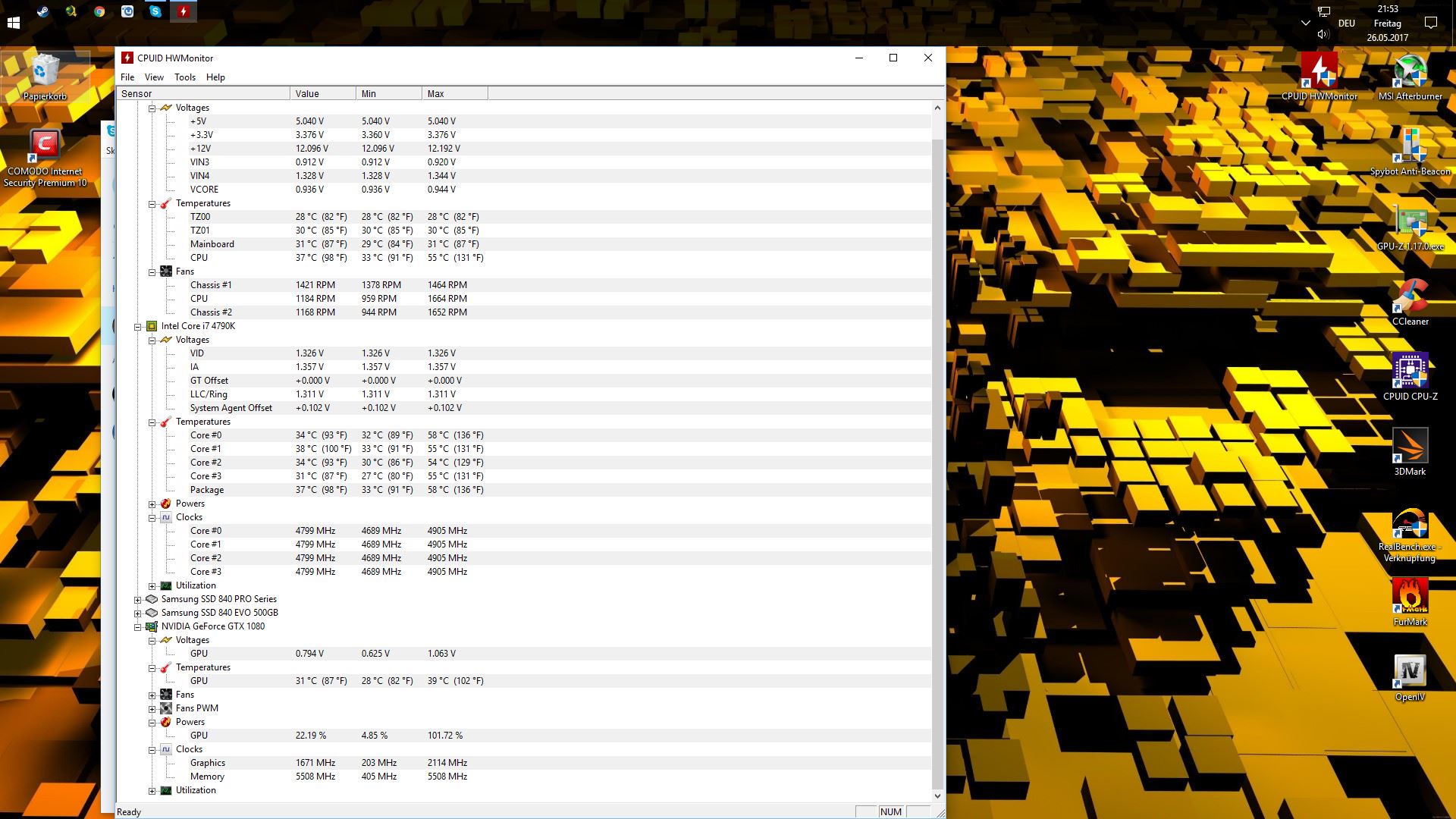
Task: Expand Samsung SSD 840 EVO 500GB node
Action: pyautogui.click(x=138, y=613)
